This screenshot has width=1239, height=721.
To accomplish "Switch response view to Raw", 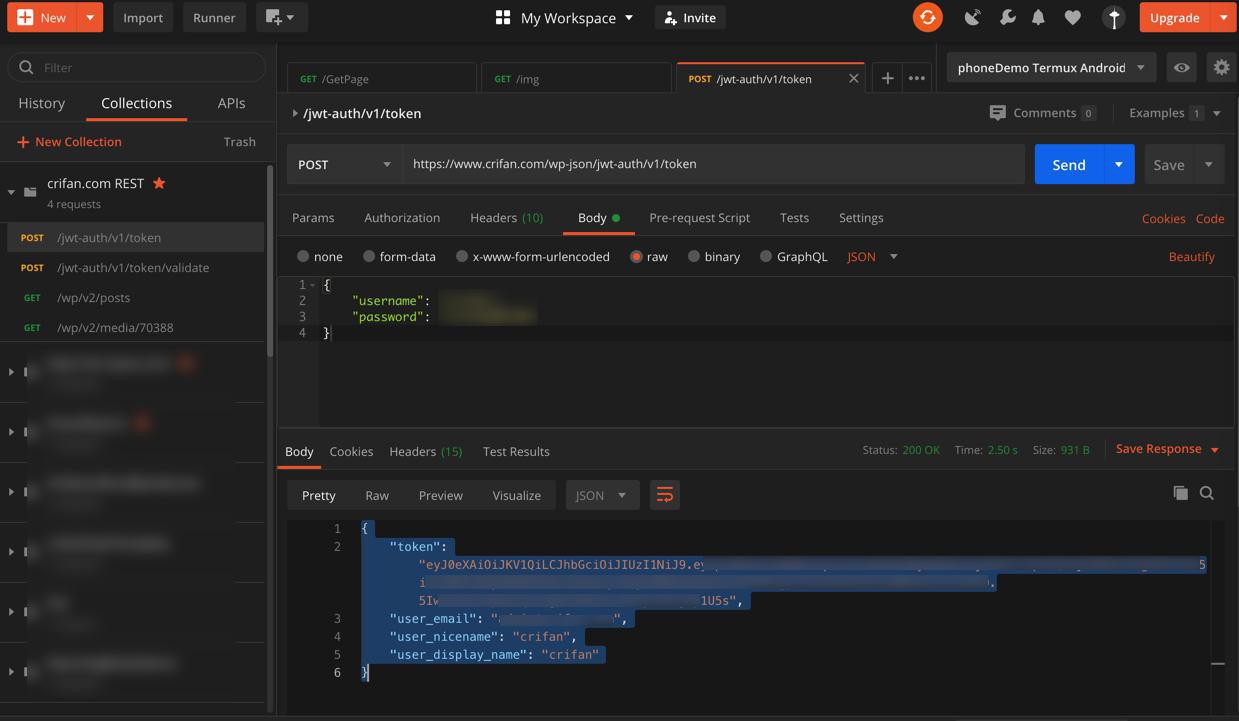I will pyautogui.click(x=377, y=495).
